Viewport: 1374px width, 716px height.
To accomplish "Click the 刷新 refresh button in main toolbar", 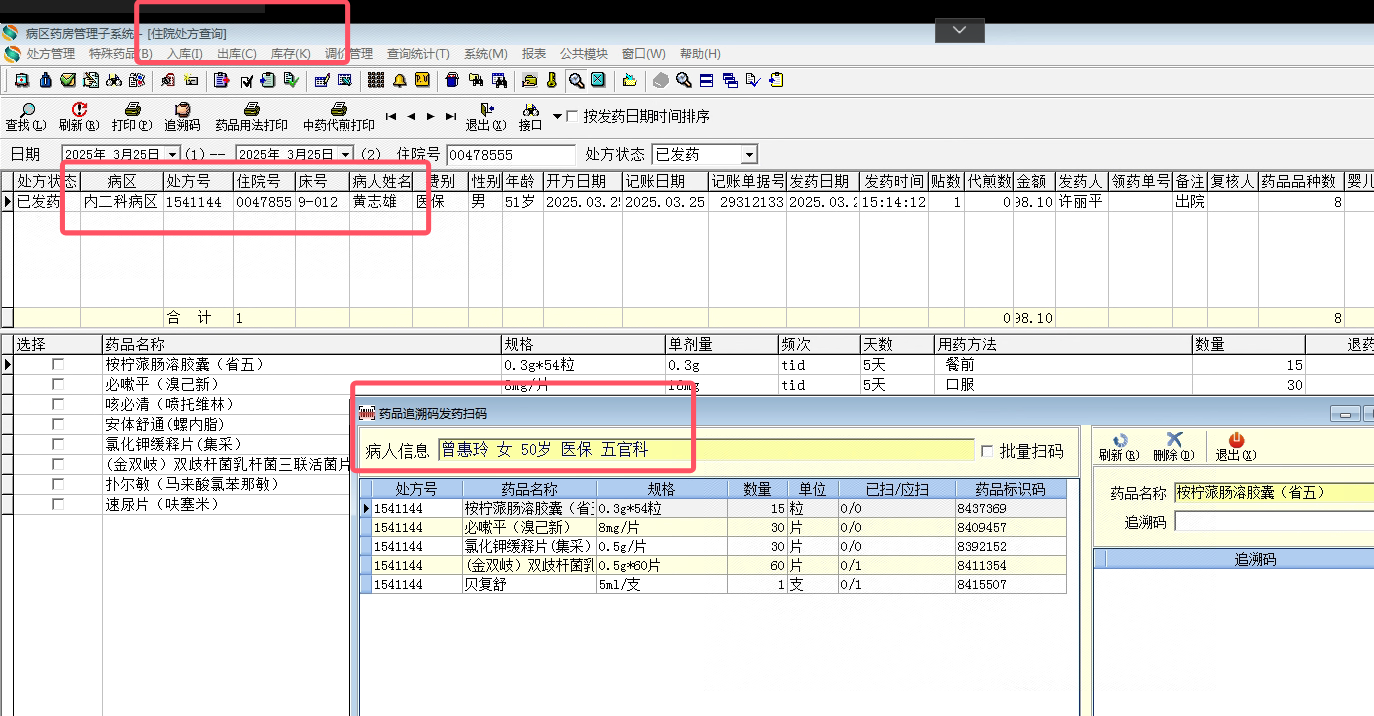I will pyautogui.click(x=79, y=117).
